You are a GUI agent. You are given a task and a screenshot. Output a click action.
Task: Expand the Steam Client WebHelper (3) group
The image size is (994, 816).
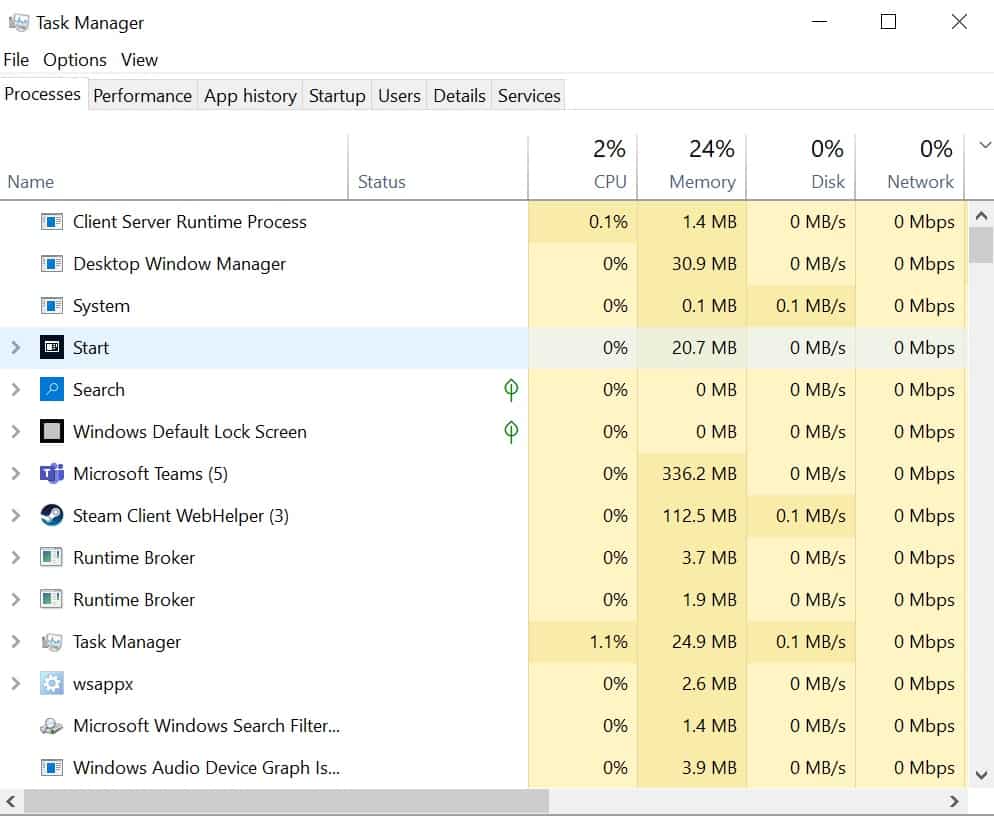pos(15,515)
